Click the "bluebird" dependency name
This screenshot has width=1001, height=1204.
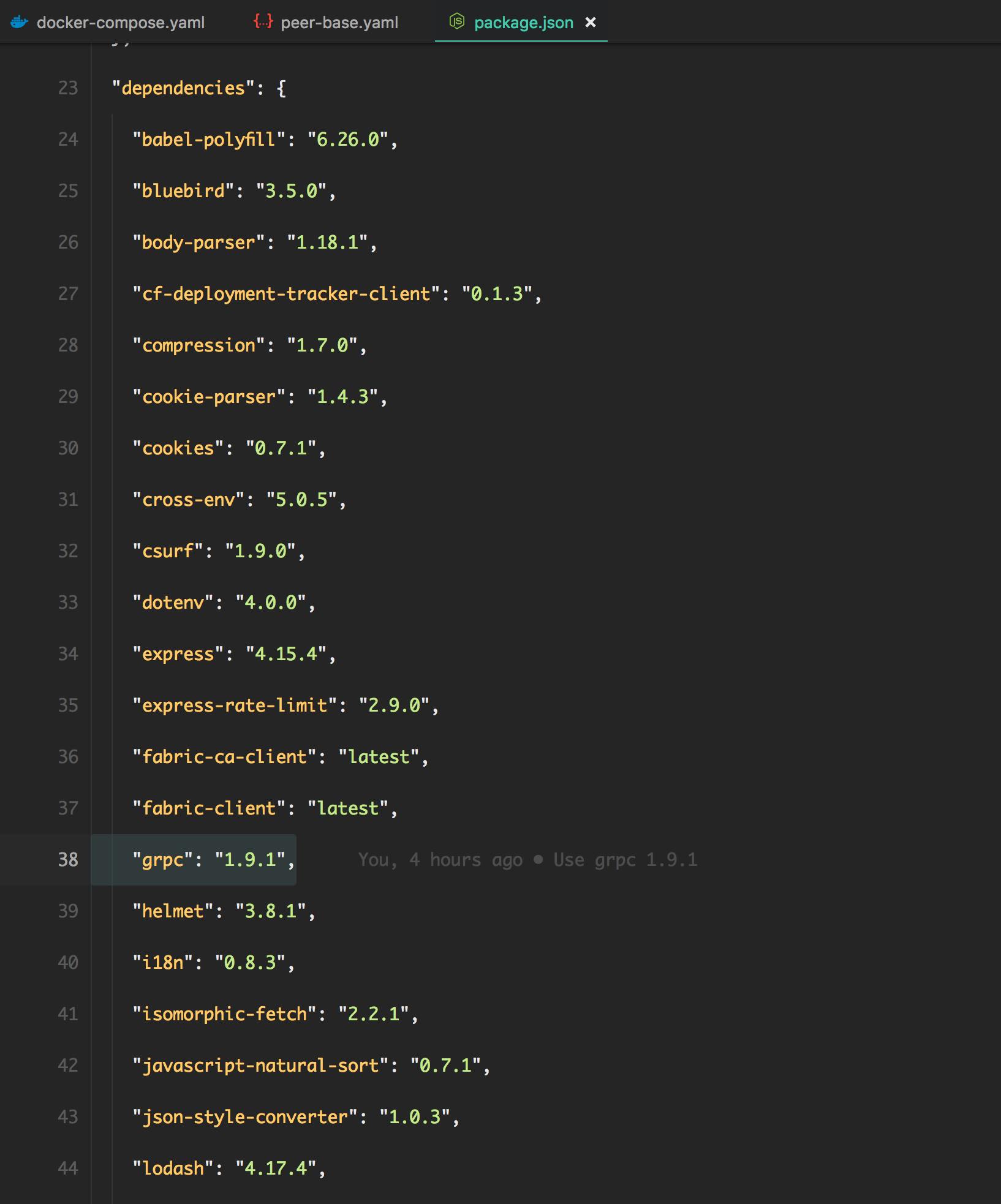pyautogui.click(x=183, y=191)
